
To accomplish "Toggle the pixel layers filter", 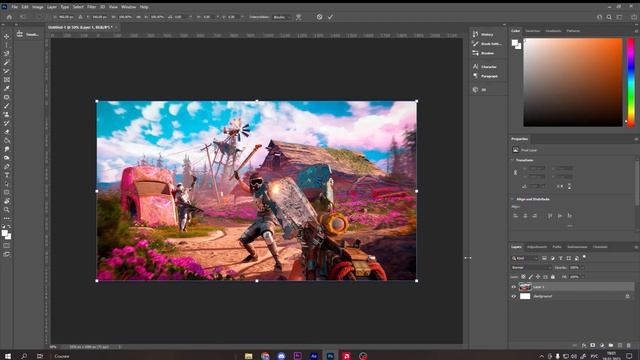I will pyautogui.click(x=544, y=258).
